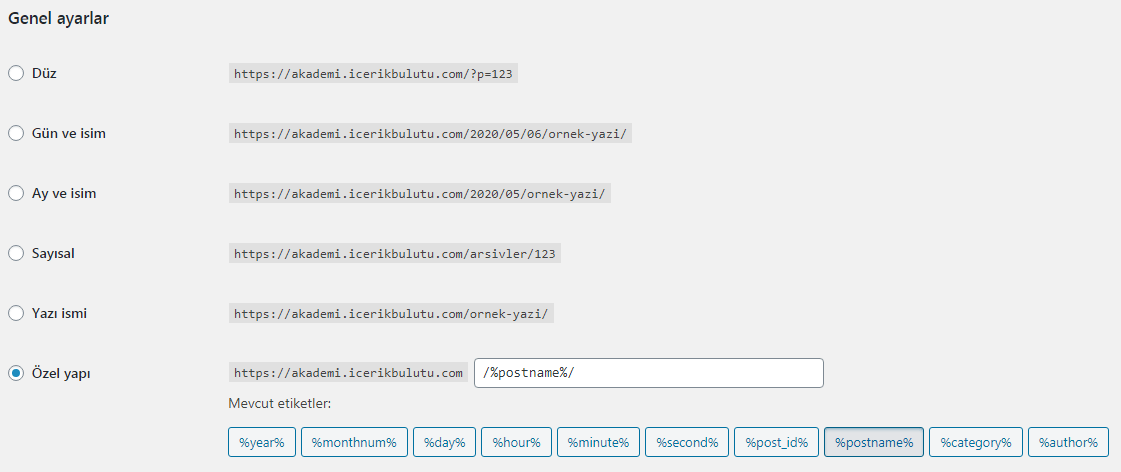This screenshot has height=472, width=1121.
Task: Select the Ay ve isim radio button
Action: pyautogui.click(x=16, y=193)
